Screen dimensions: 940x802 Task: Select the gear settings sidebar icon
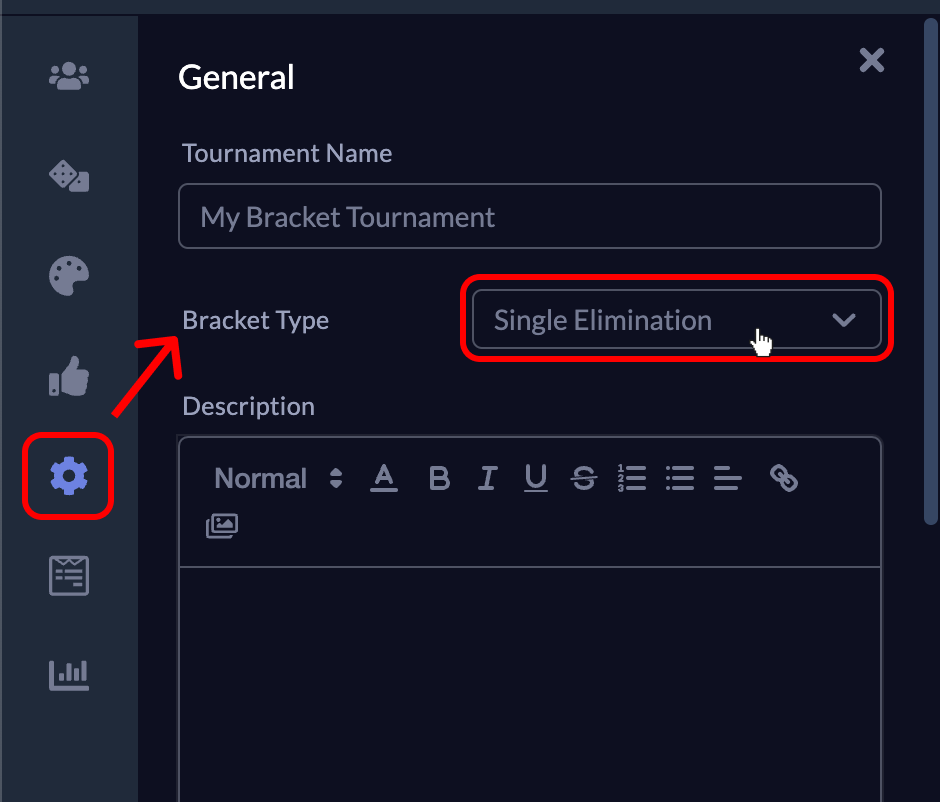click(x=69, y=476)
